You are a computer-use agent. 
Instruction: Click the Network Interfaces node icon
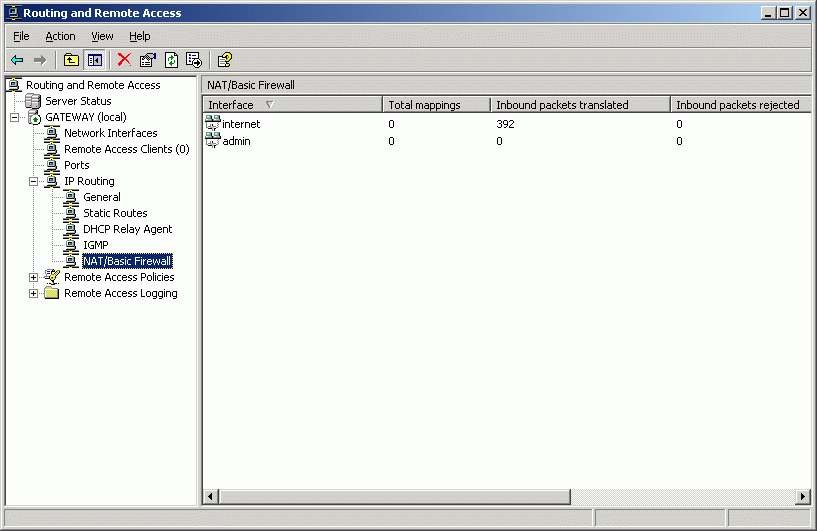click(x=52, y=133)
